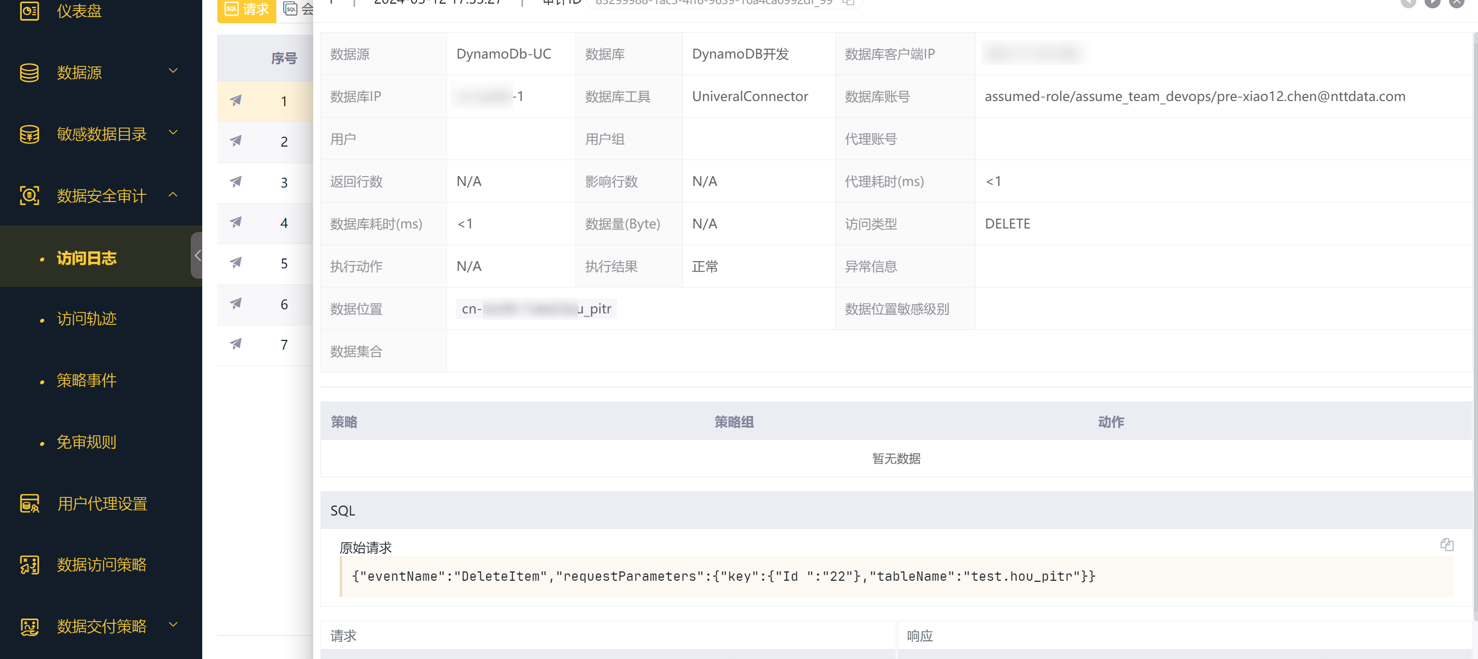
Task: Copy the 原始请求 SQL with its copy icon
Action: (x=1447, y=544)
